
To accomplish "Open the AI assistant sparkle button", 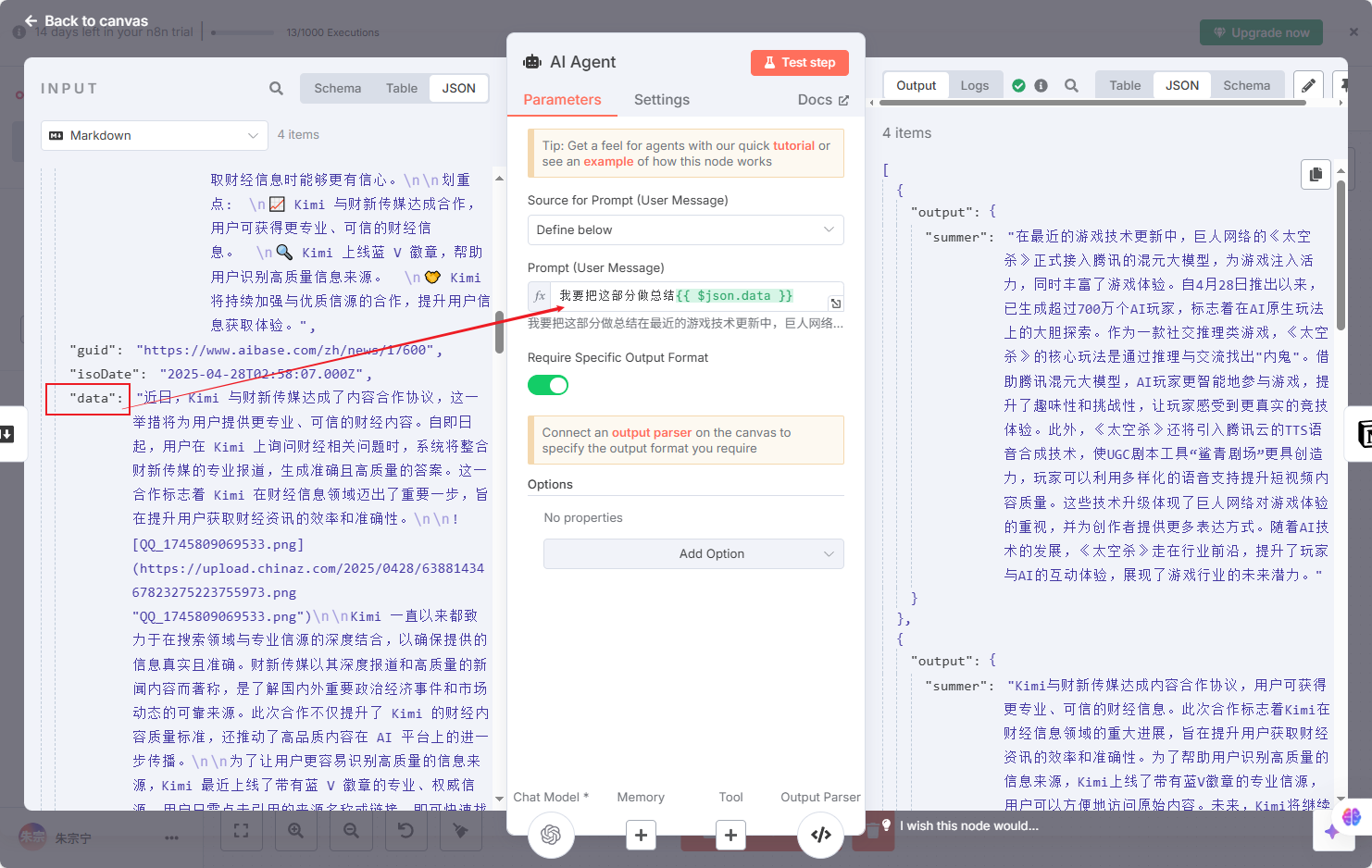I will (x=1332, y=831).
